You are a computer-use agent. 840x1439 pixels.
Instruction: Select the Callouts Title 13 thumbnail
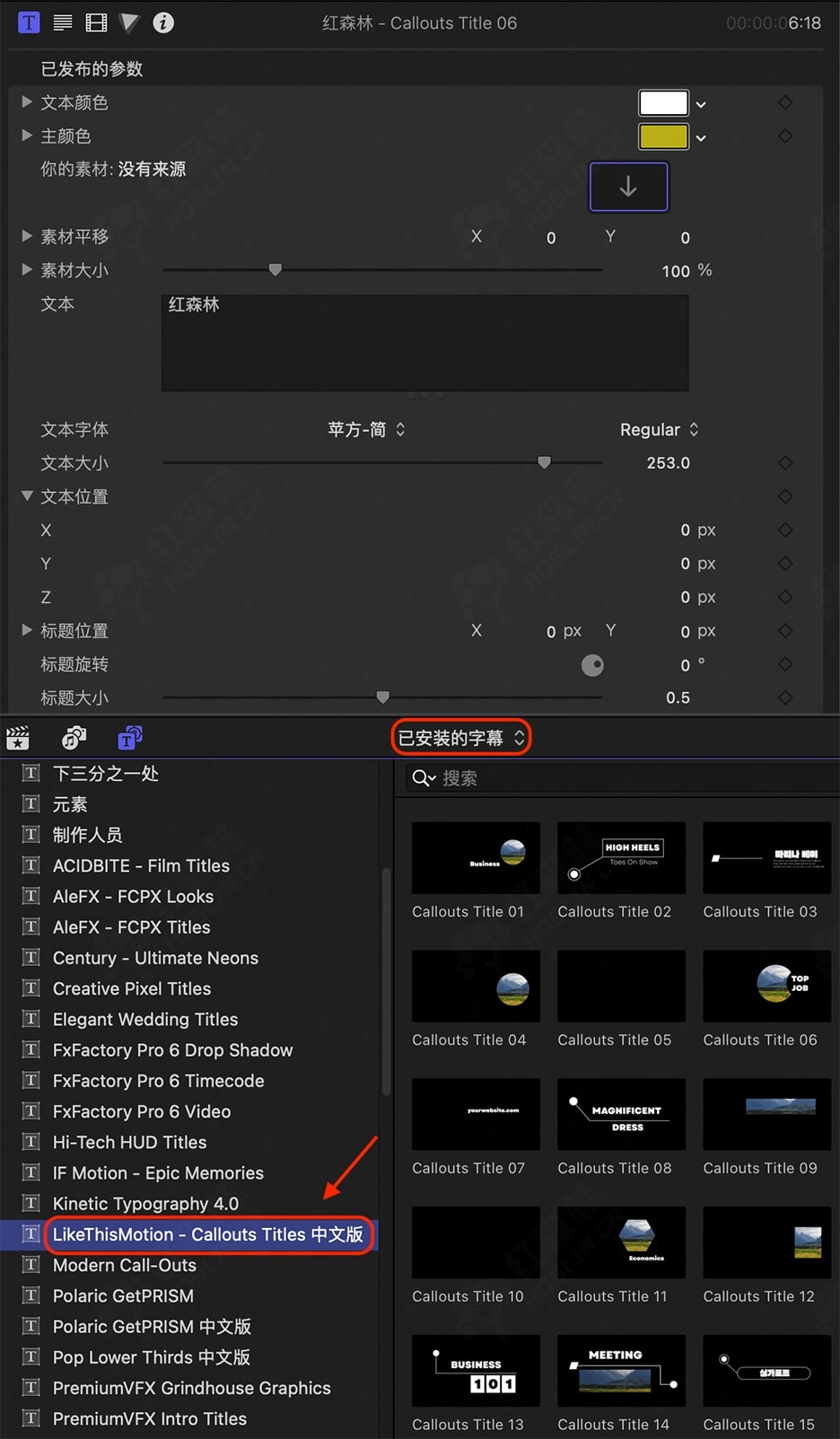click(x=476, y=1371)
